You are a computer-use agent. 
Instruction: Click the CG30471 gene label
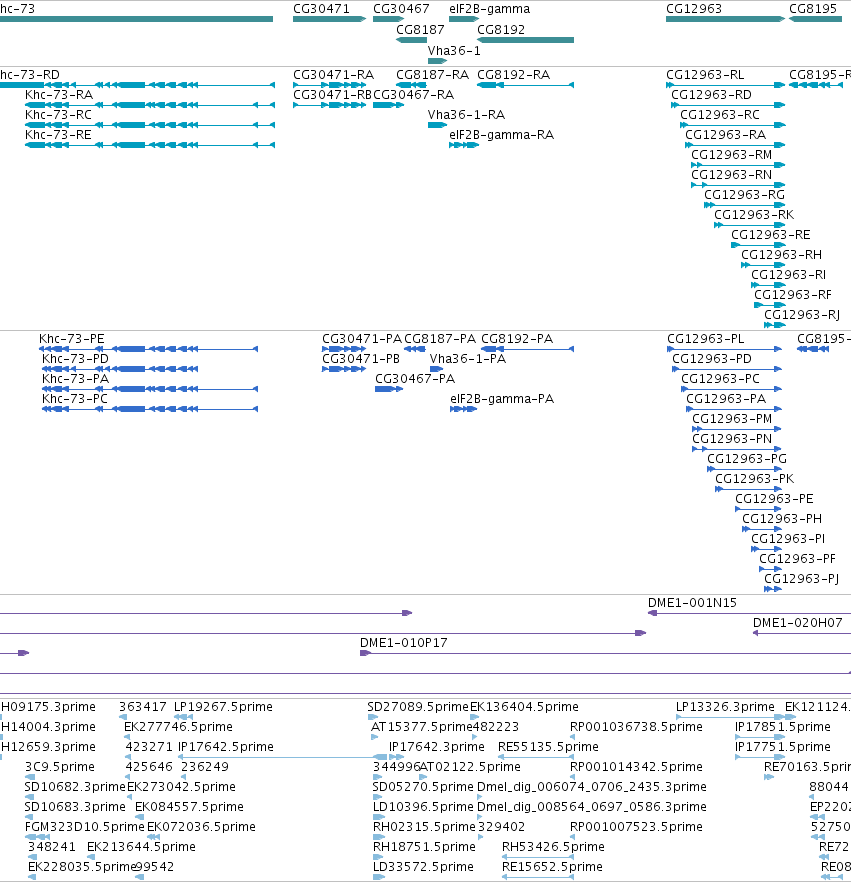click(321, 9)
